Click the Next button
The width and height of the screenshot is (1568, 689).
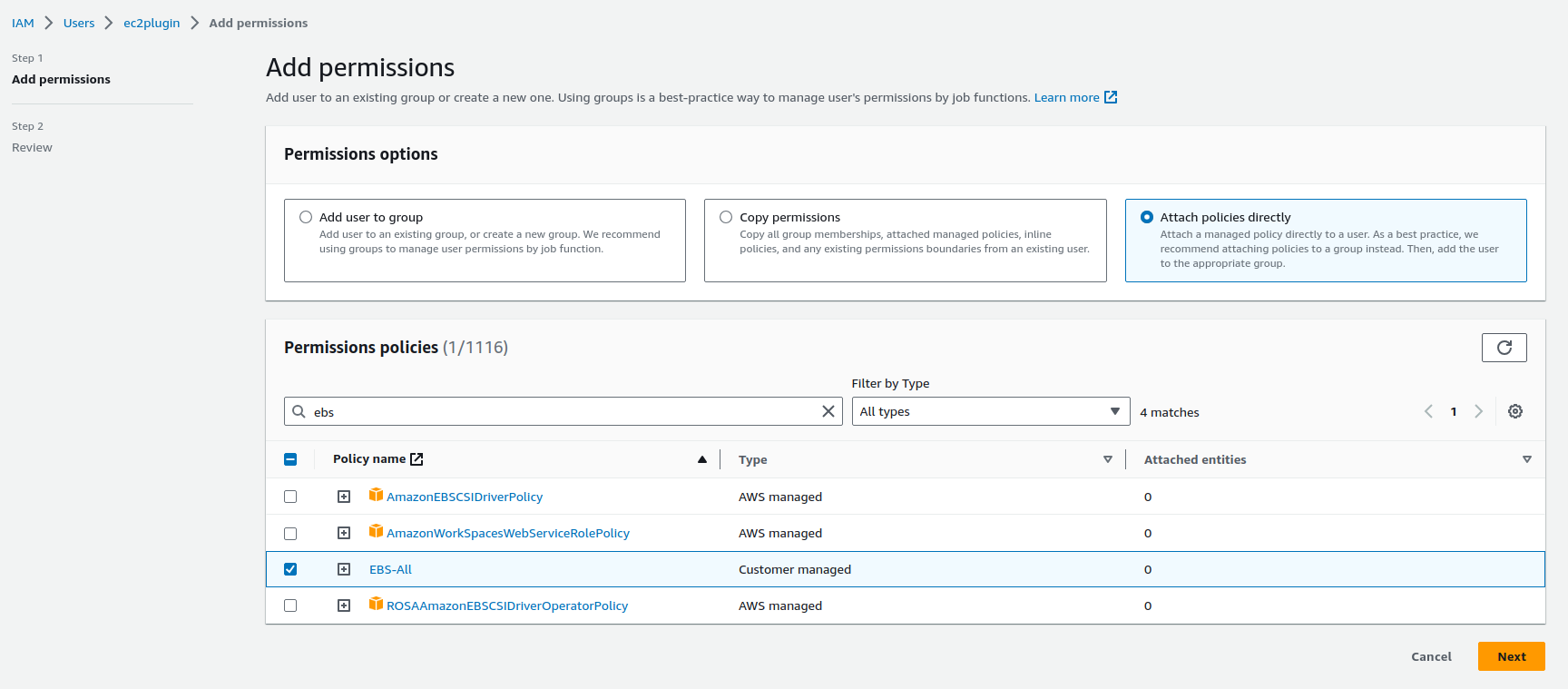coord(1512,656)
